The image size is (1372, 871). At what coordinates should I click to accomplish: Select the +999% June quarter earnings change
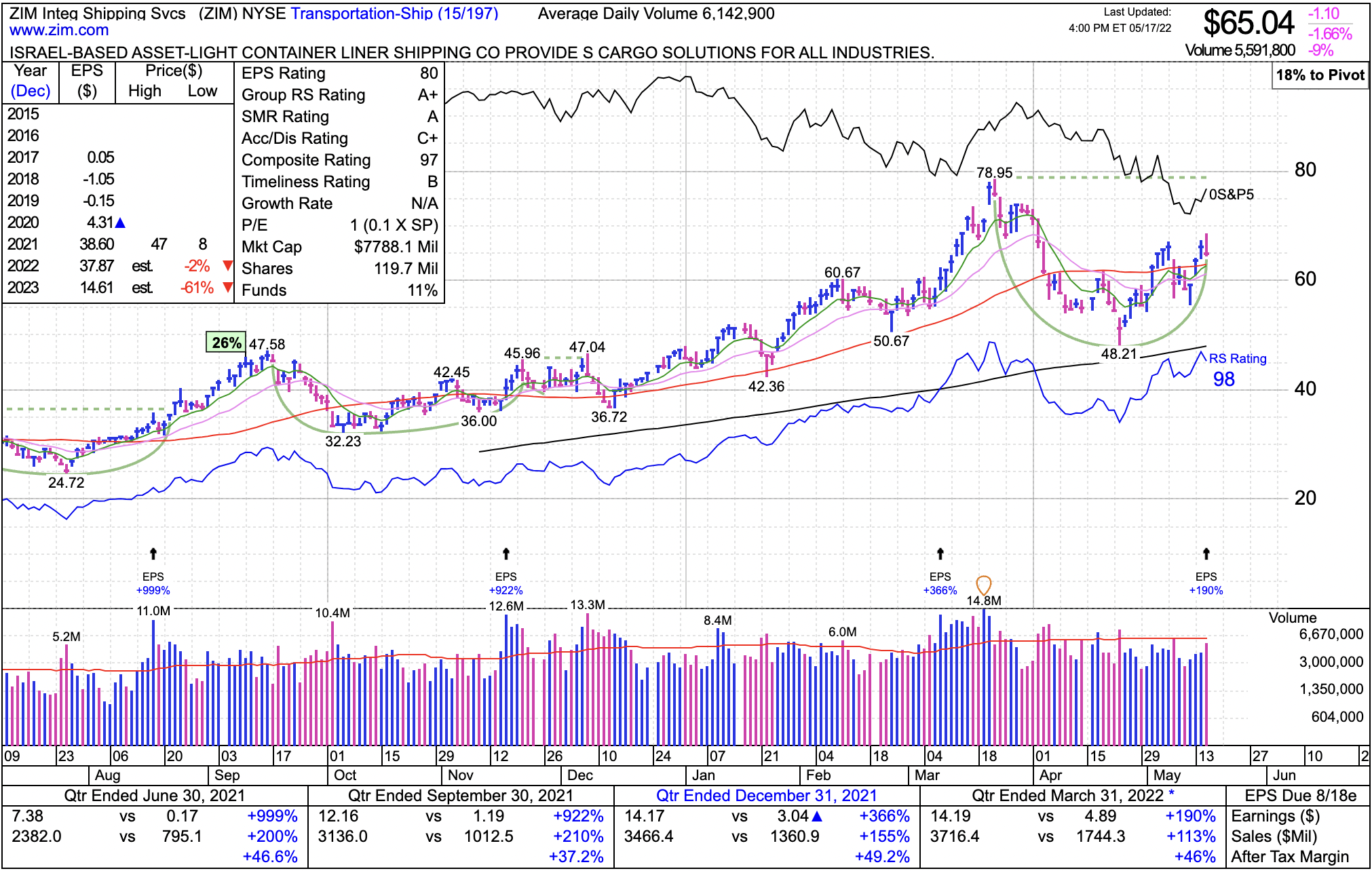[x=273, y=816]
